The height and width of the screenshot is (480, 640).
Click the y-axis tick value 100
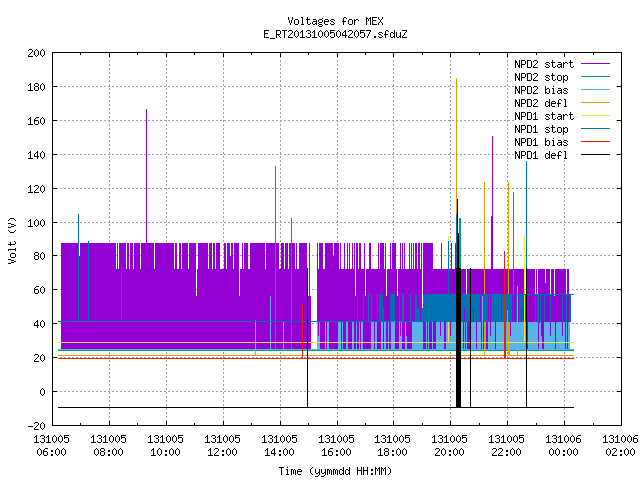click(x=36, y=223)
